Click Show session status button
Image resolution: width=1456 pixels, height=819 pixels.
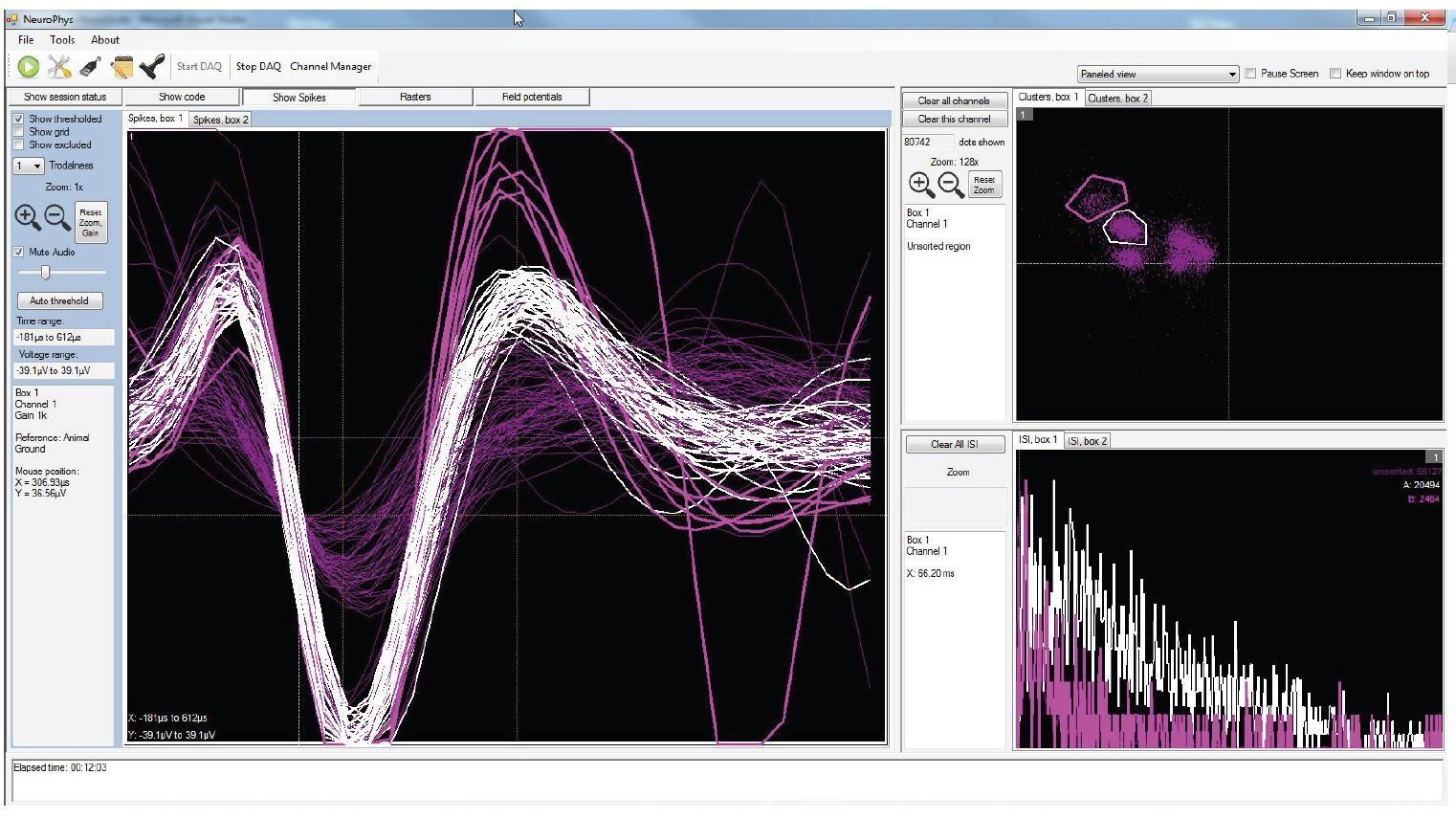pyautogui.click(x=65, y=97)
